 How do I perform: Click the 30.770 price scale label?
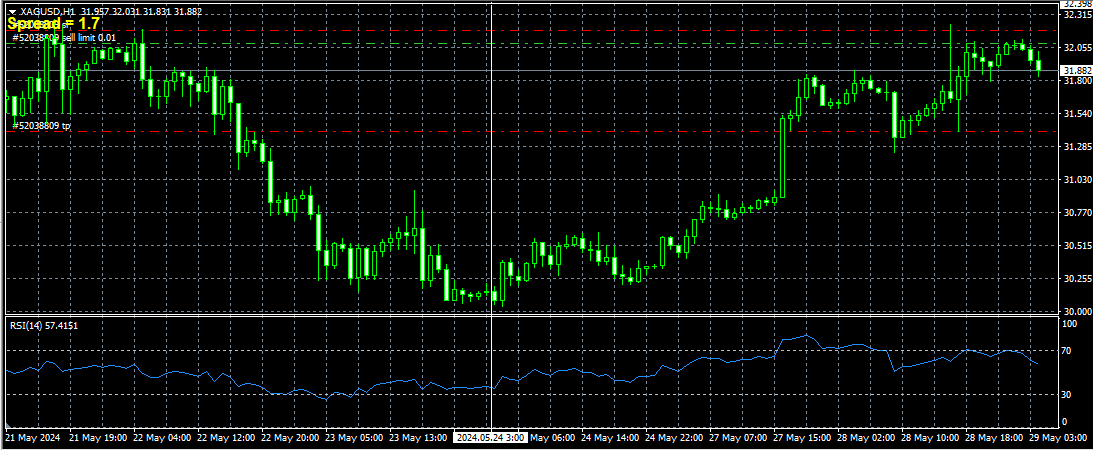click(x=1077, y=212)
